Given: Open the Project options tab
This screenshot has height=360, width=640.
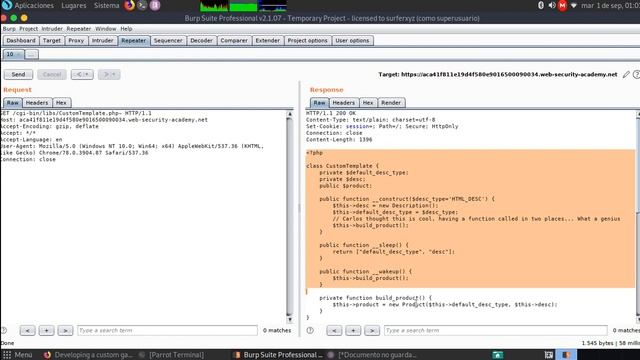Looking at the screenshot, I should coord(307,40).
